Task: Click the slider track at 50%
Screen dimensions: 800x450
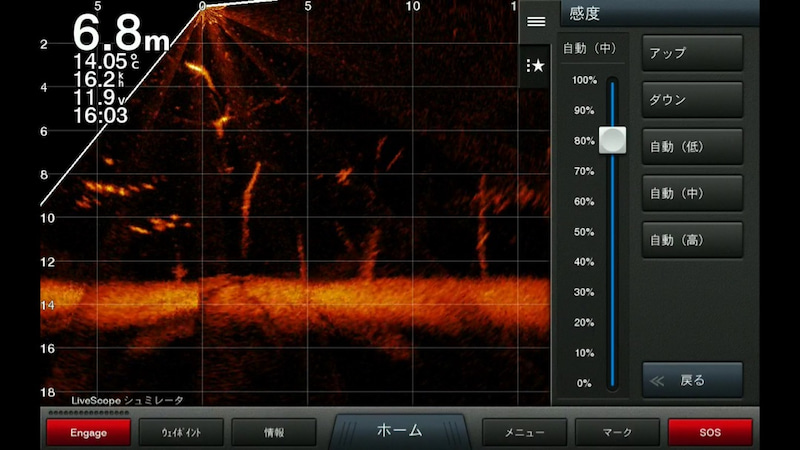Action: (x=612, y=232)
